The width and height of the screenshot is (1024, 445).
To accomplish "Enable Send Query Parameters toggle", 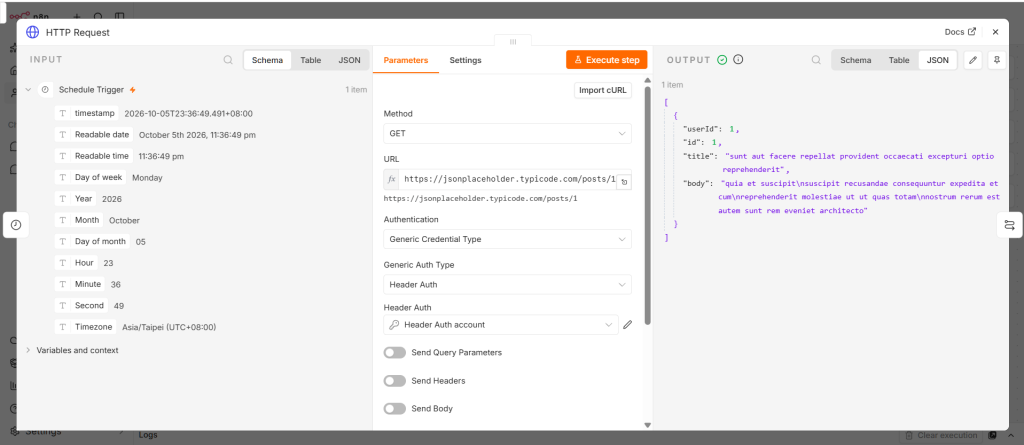I will point(394,352).
